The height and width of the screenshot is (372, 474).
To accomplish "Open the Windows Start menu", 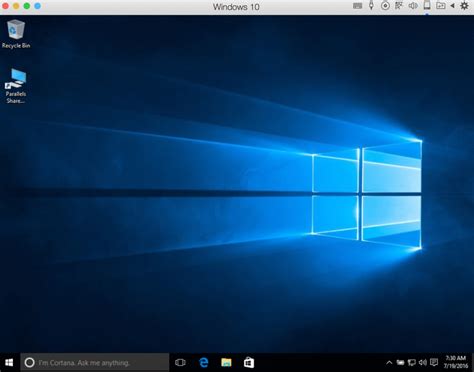I will (x=9, y=362).
